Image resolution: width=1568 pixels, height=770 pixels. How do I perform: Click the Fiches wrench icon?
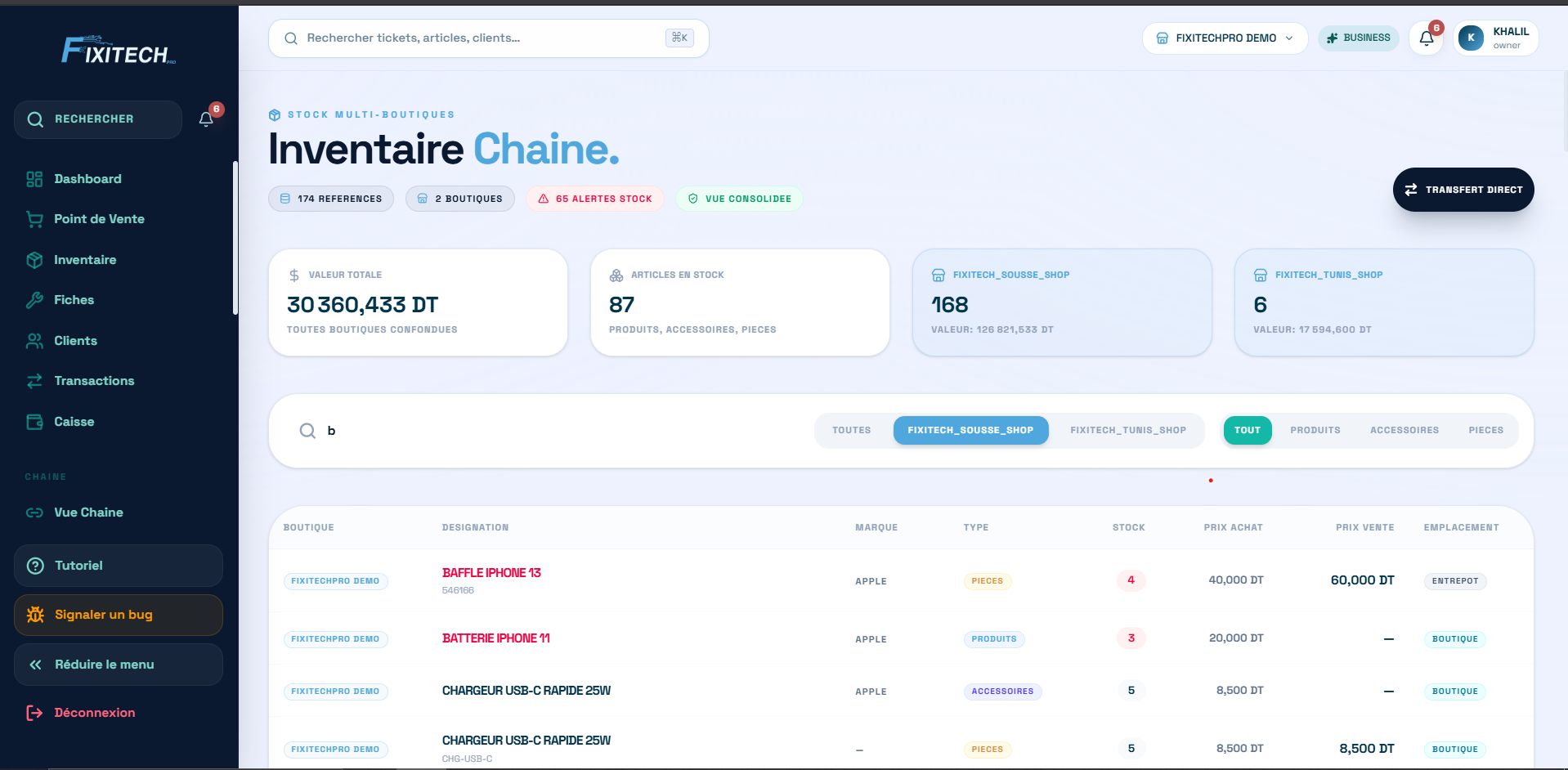click(x=34, y=300)
